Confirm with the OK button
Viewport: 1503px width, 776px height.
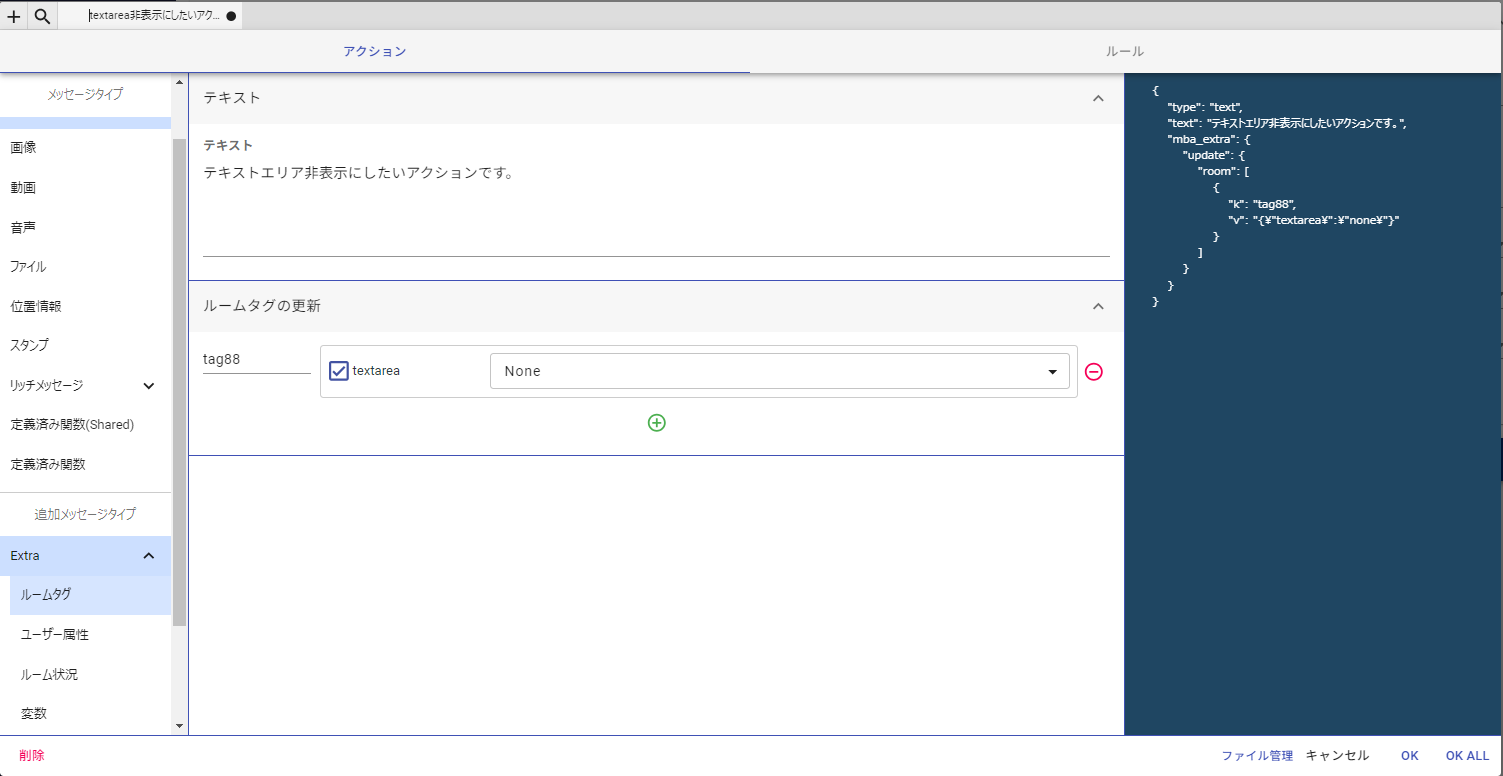coord(1410,756)
